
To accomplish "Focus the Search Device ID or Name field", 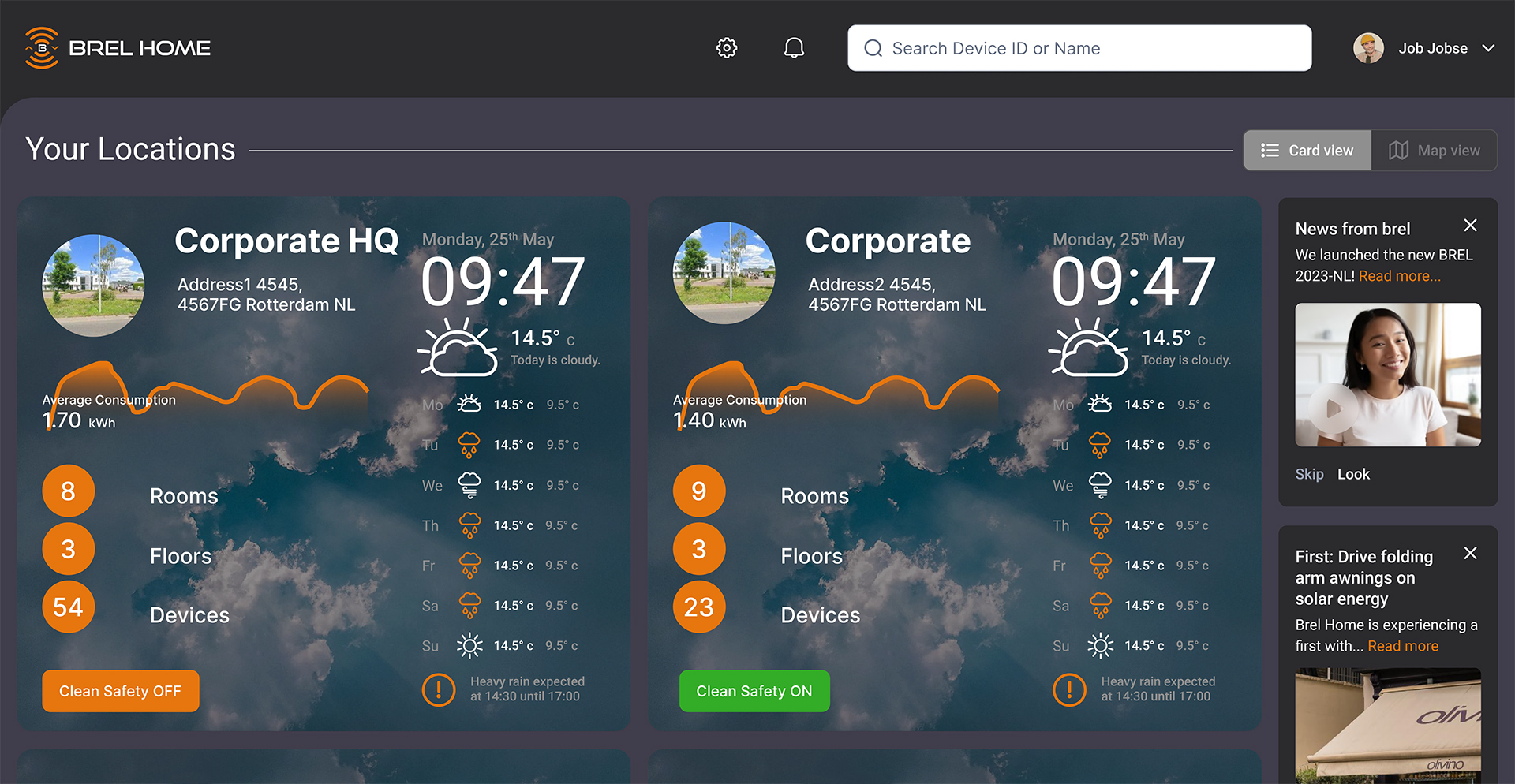I will click(1079, 48).
